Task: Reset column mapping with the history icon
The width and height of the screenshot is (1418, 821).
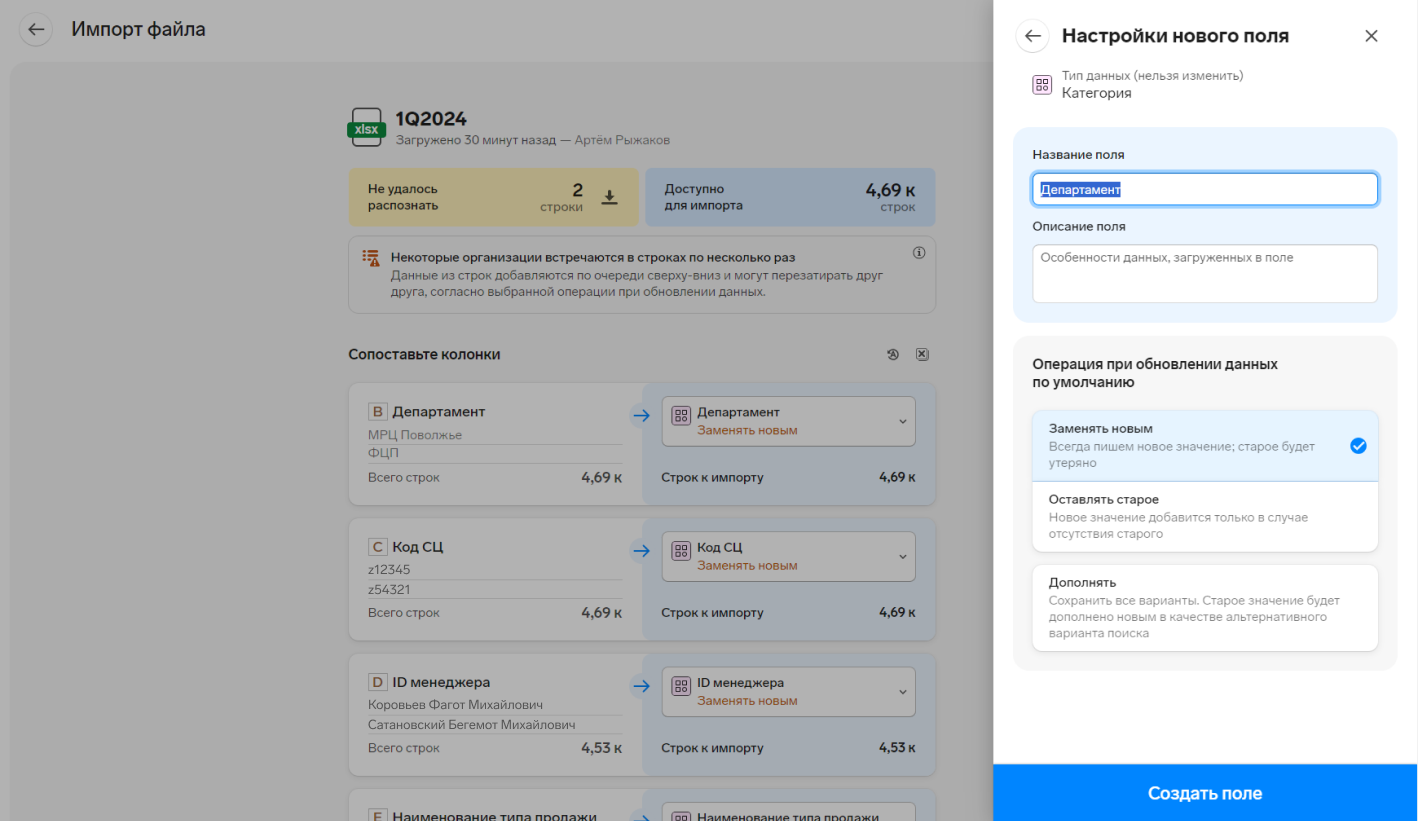Action: [893, 354]
